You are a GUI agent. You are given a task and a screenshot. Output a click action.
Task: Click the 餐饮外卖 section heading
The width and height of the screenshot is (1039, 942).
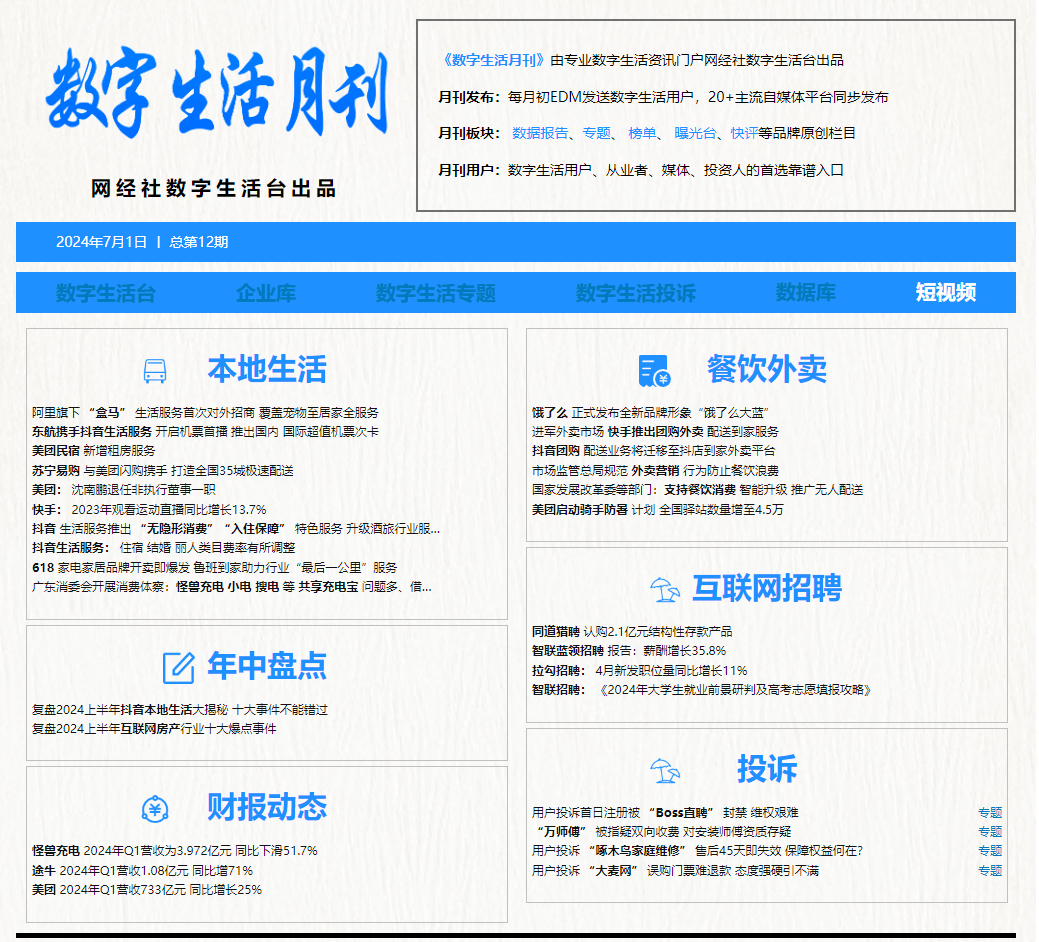pyautogui.click(x=767, y=370)
